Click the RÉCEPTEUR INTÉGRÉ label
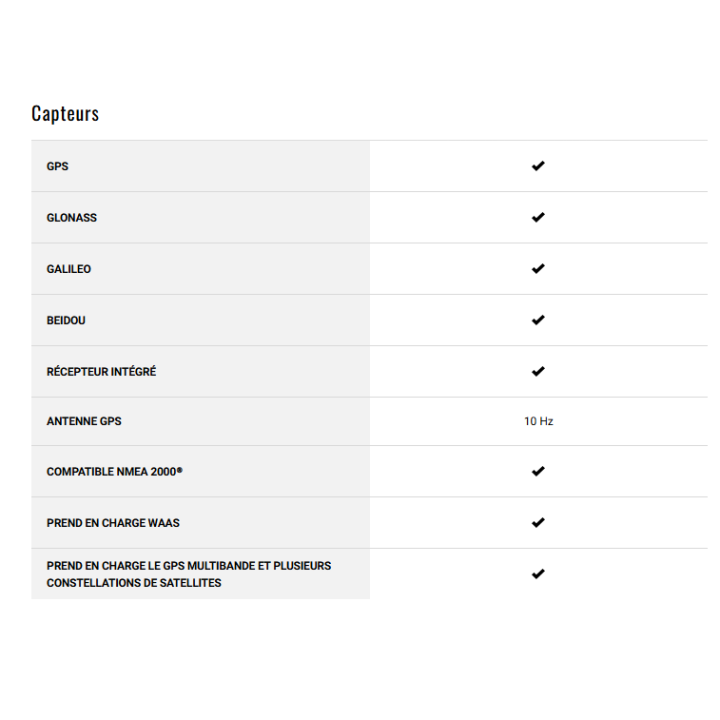720x720 pixels. click(x=101, y=372)
